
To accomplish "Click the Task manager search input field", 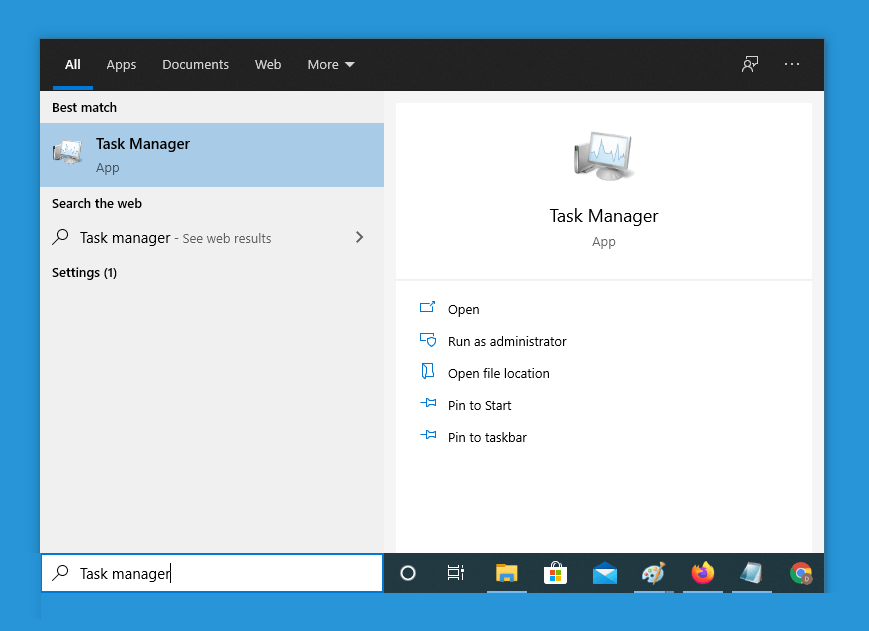I will point(212,573).
